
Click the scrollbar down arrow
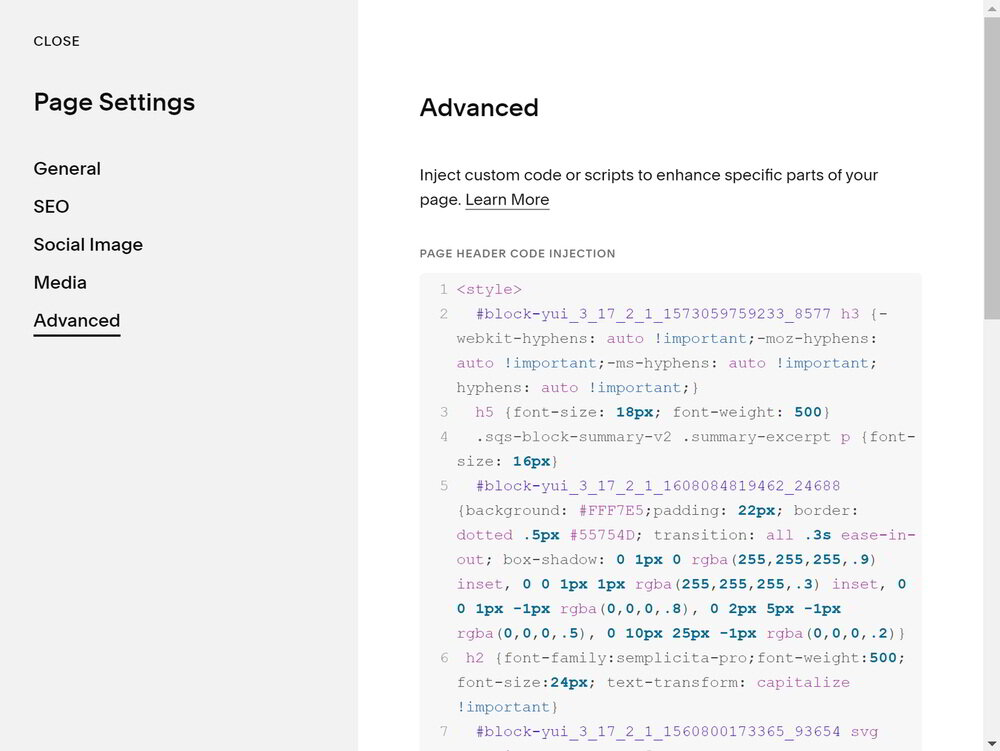coord(992,743)
